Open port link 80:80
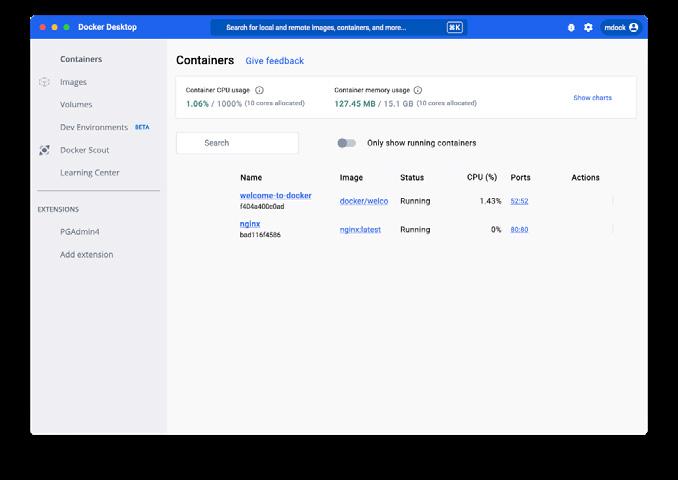678x480 pixels. pyautogui.click(x=519, y=230)
